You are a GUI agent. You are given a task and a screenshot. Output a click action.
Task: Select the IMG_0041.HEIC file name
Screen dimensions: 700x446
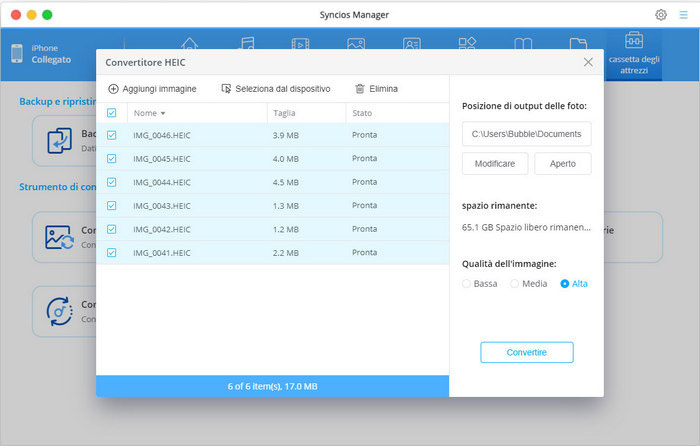pyautogui.click(x=162, y=253)
